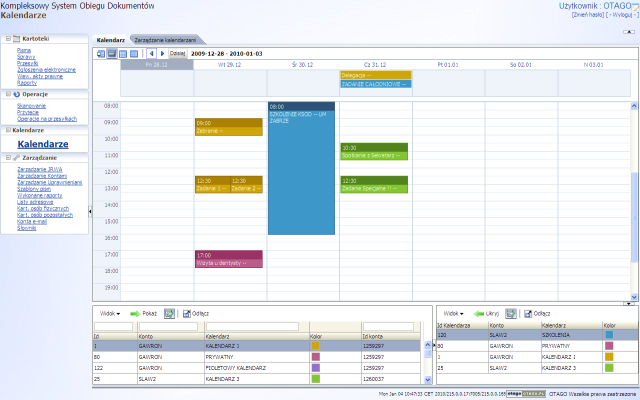Click green Pokaż arrow icon
The height and width of the screenshot is (400, 640).
click(x=135, y=314)
